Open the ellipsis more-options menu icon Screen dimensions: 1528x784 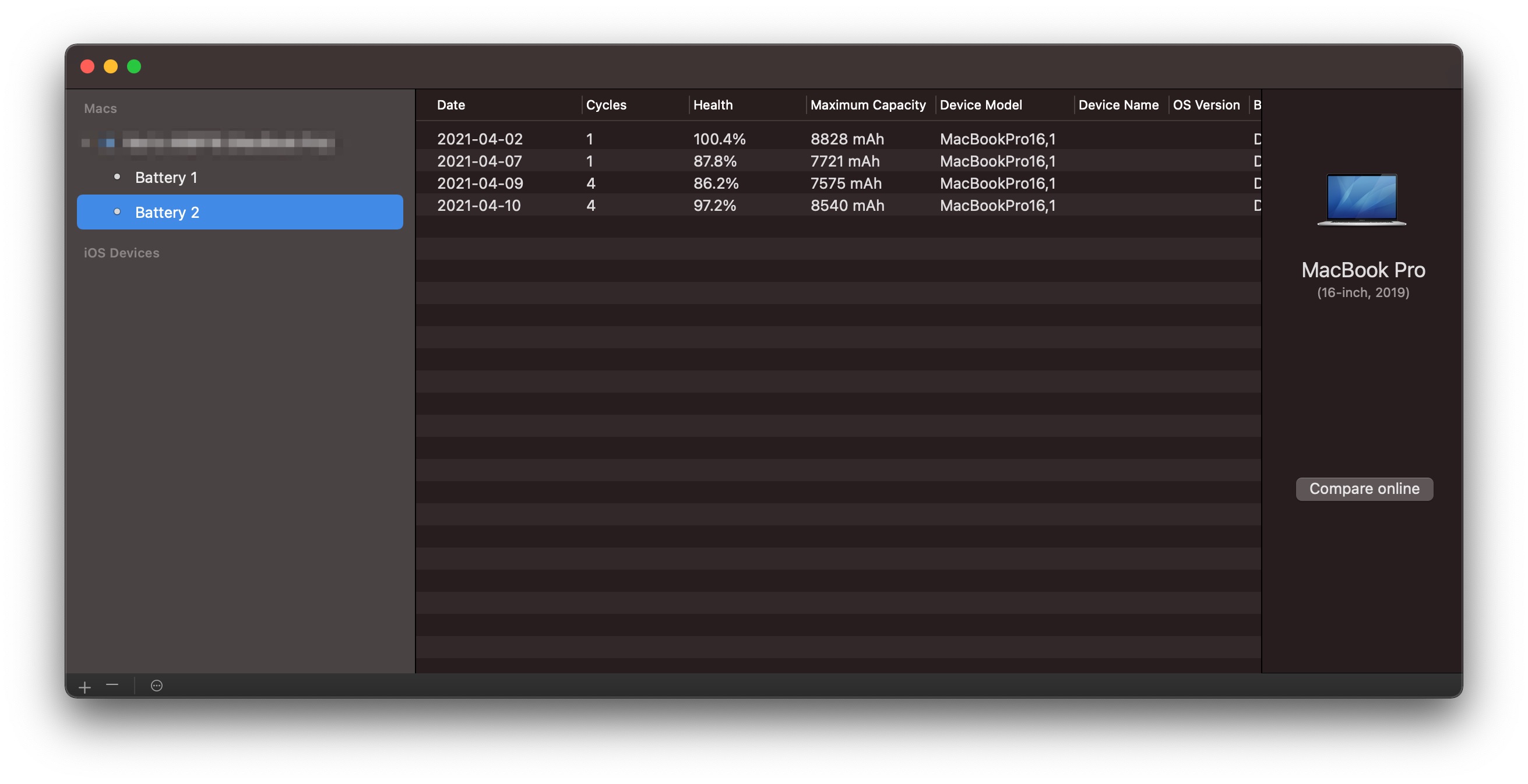(157, 686)
